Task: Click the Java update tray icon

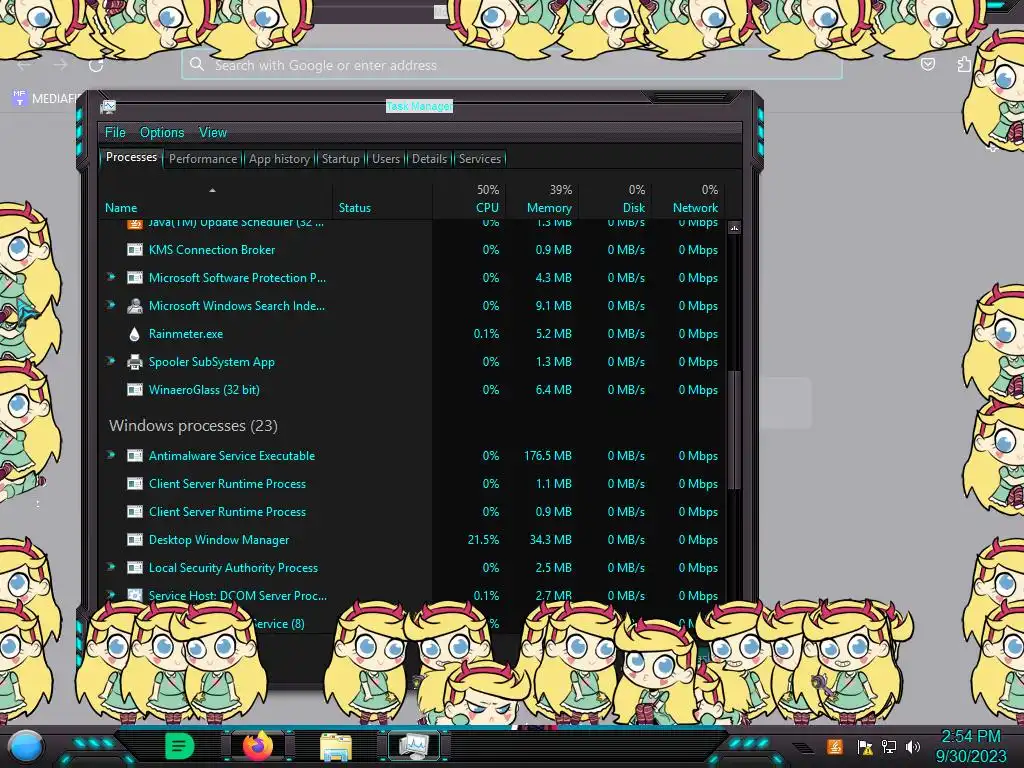Action: 835,746
